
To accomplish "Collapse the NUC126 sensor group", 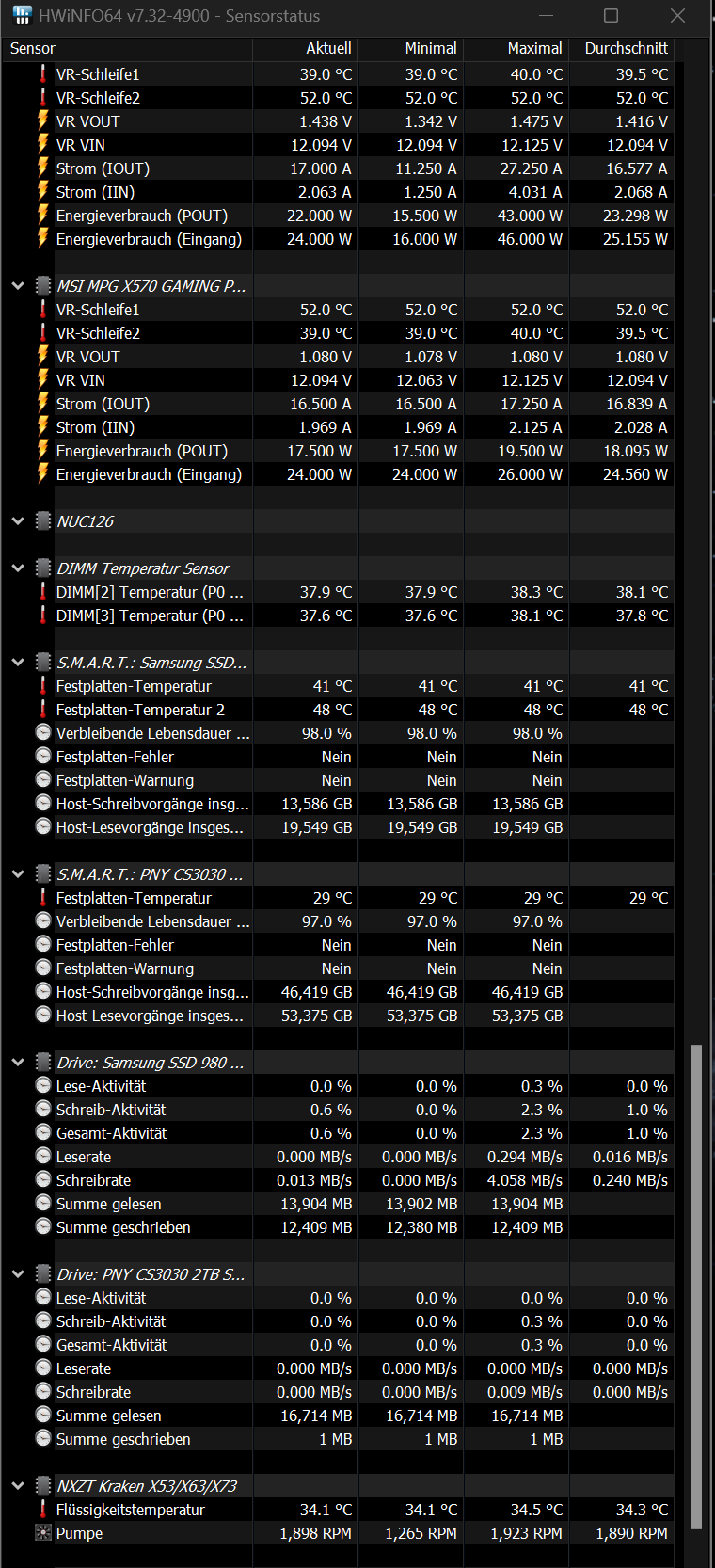I will pyautogui.click(x=18, y=521).
